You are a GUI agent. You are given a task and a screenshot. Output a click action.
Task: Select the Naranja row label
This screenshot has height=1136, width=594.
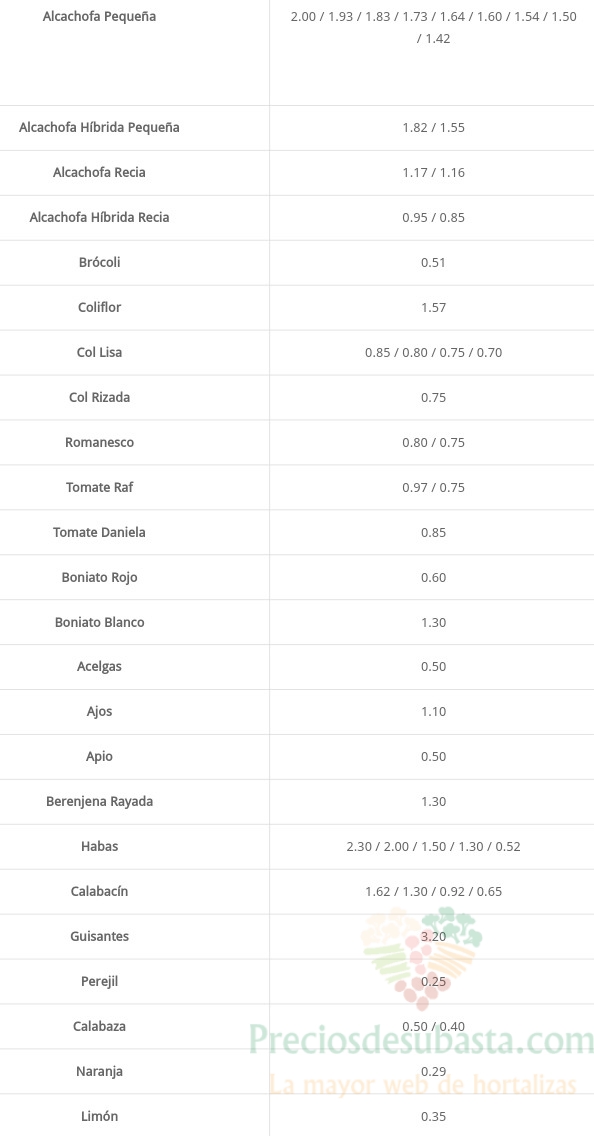[x=99, y=1071]
